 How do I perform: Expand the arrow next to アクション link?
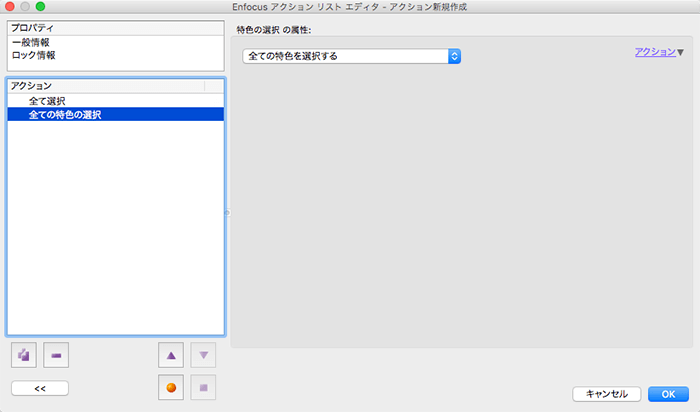(x=680, y=52)
